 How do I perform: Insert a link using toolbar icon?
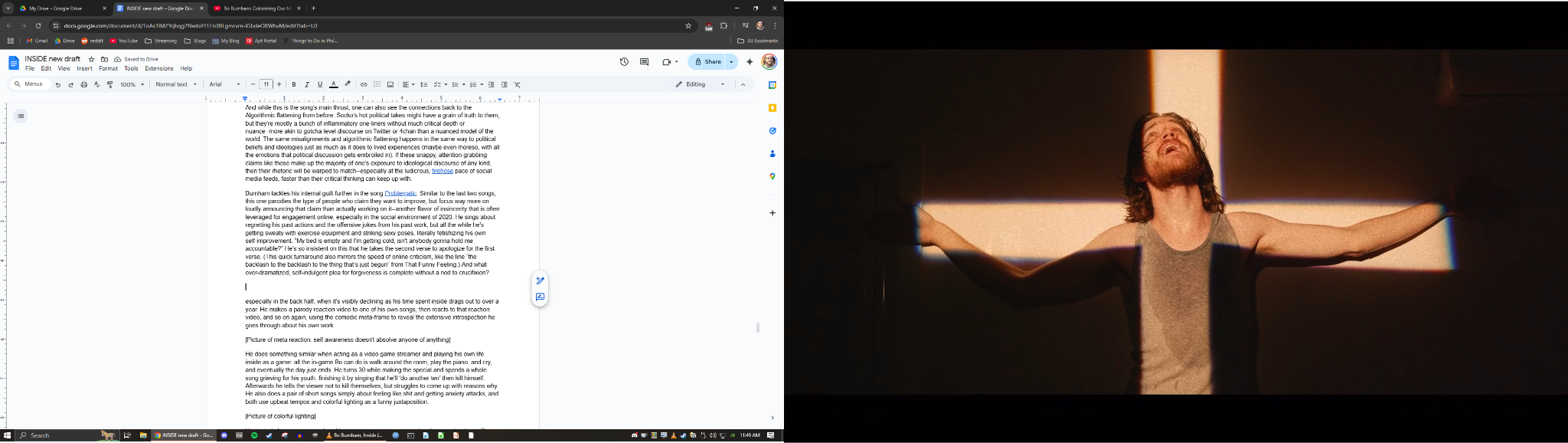(364, 84)
